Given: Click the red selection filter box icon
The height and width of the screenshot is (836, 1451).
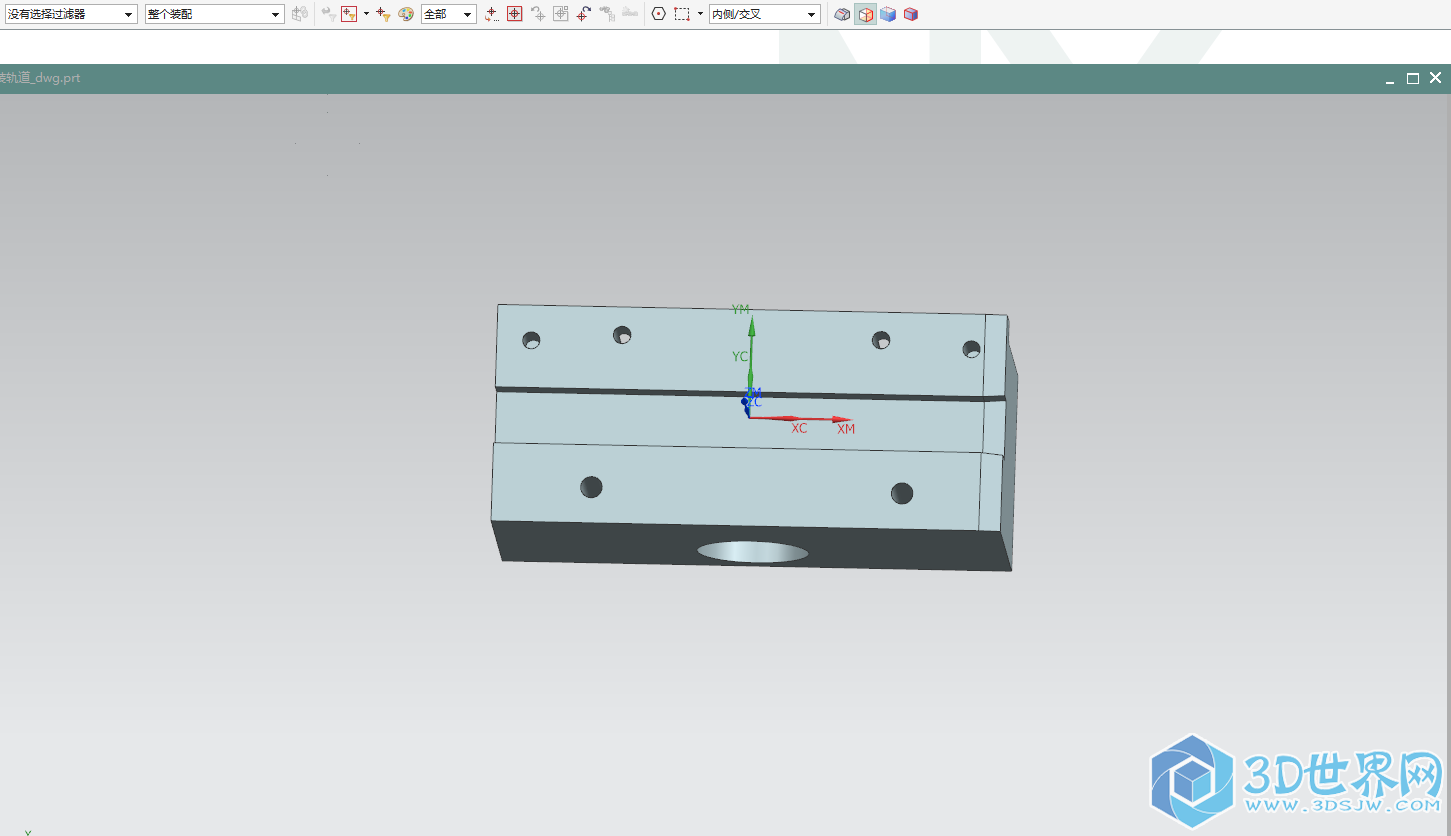Looking at the screenshot, I should 349,14.
